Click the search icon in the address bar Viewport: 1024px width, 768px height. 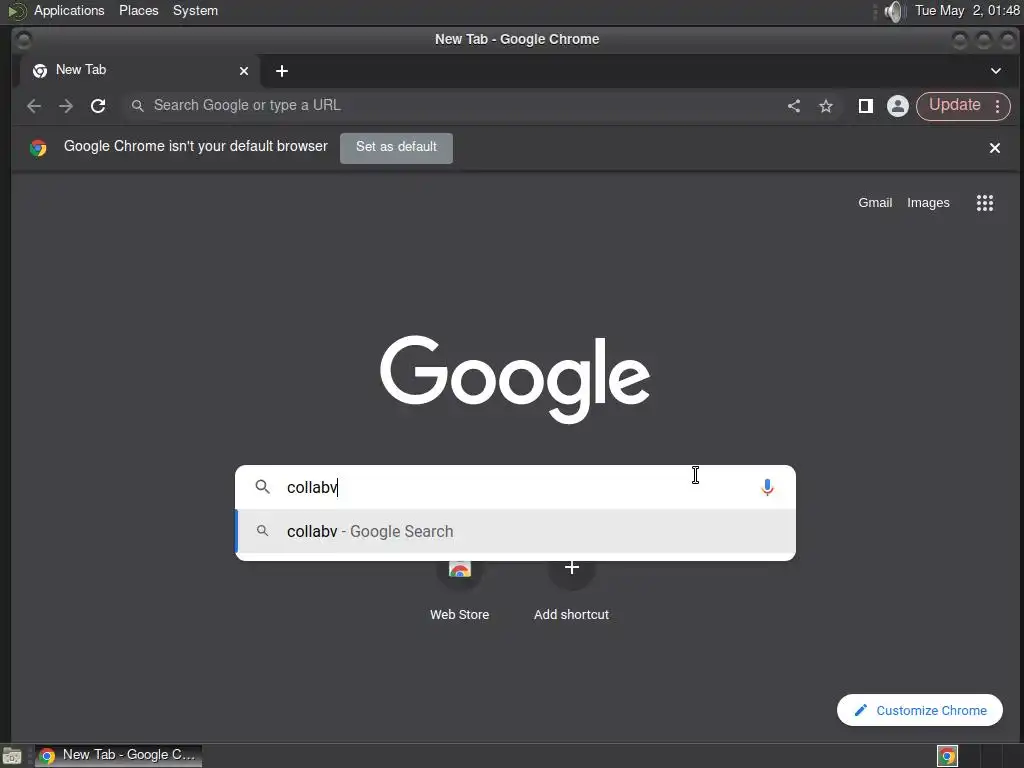pyautogui.click(x=137, y=106)
